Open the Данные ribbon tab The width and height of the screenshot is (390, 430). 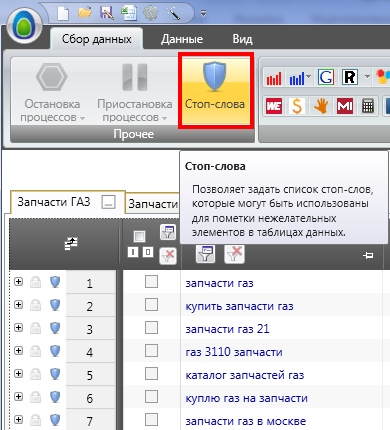[182, 39]
